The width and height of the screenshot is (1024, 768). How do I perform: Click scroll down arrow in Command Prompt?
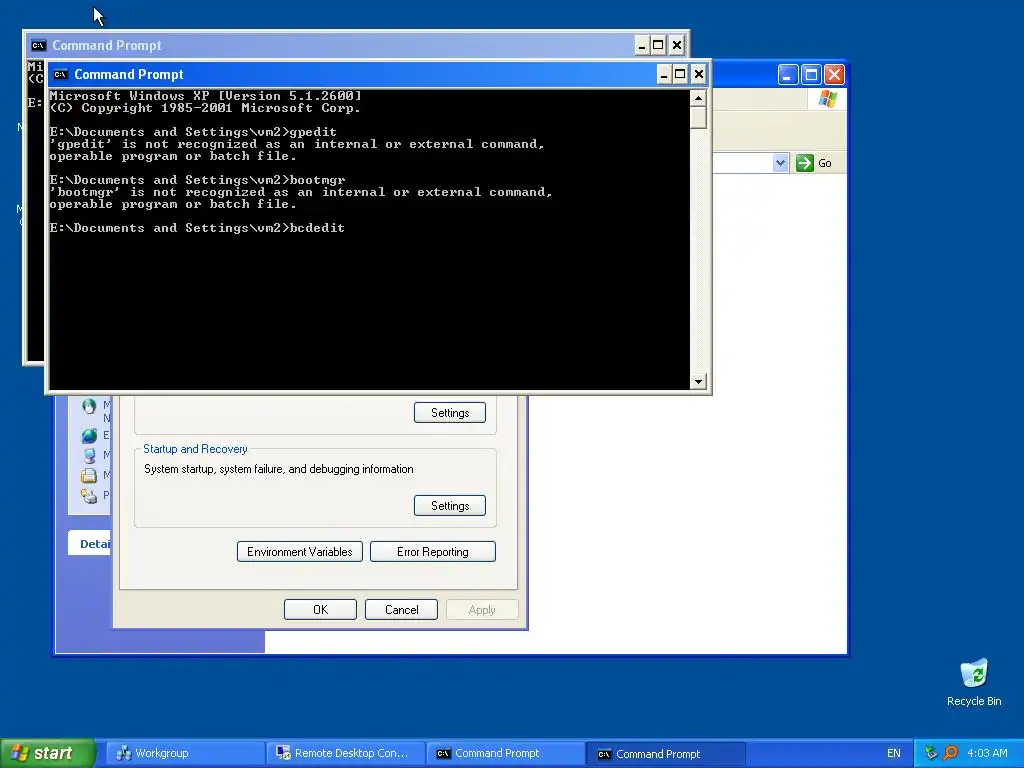(698, 382)
